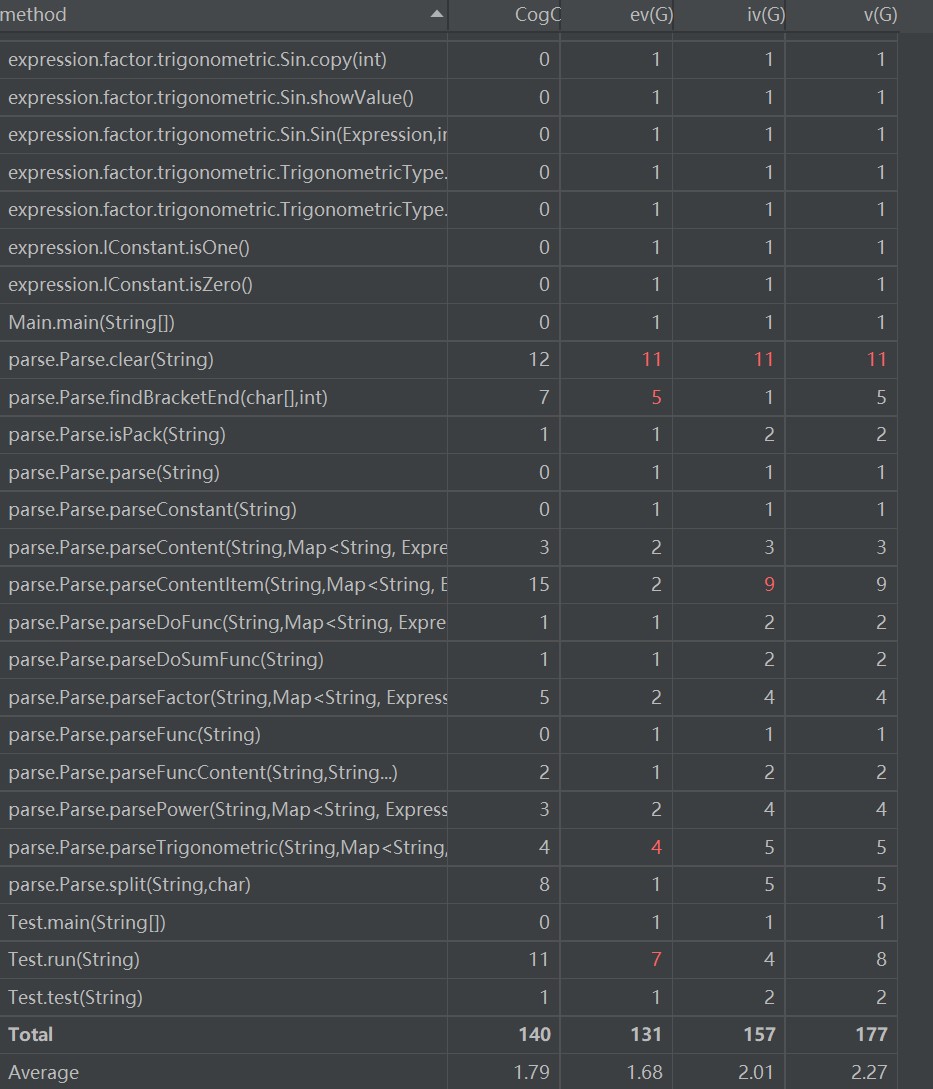The image size is (933, 1089).
Task: Select parse.Parse.parseContentItem row
Action: tap(449, 585)
